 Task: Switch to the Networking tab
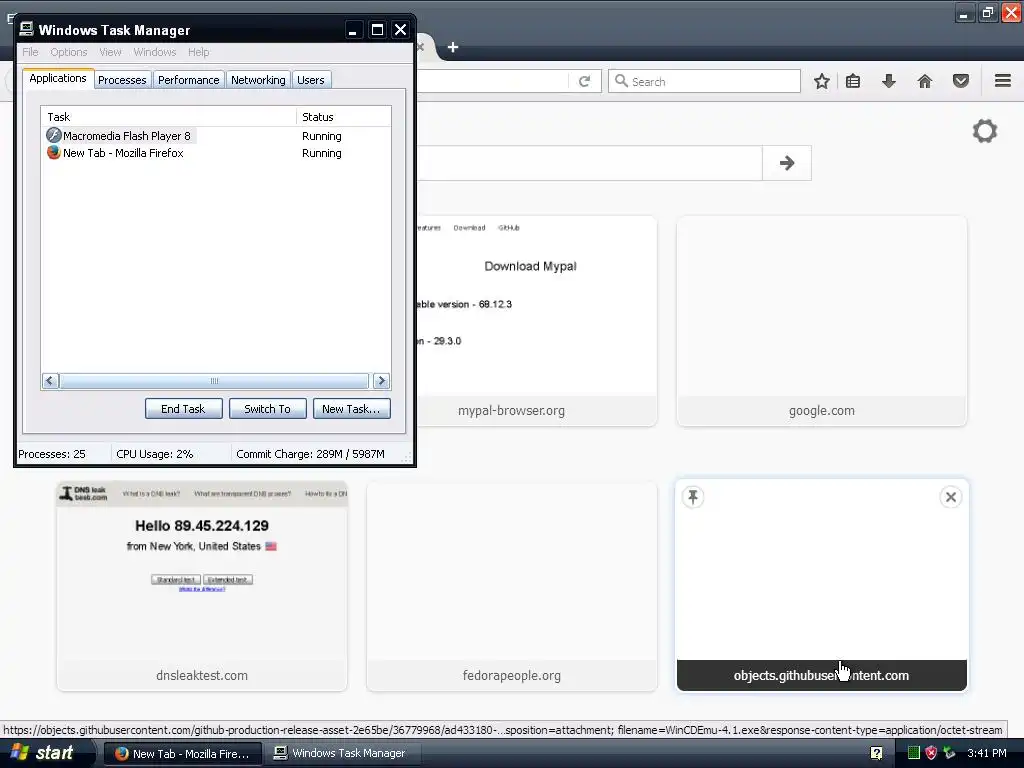click(258, 80)
